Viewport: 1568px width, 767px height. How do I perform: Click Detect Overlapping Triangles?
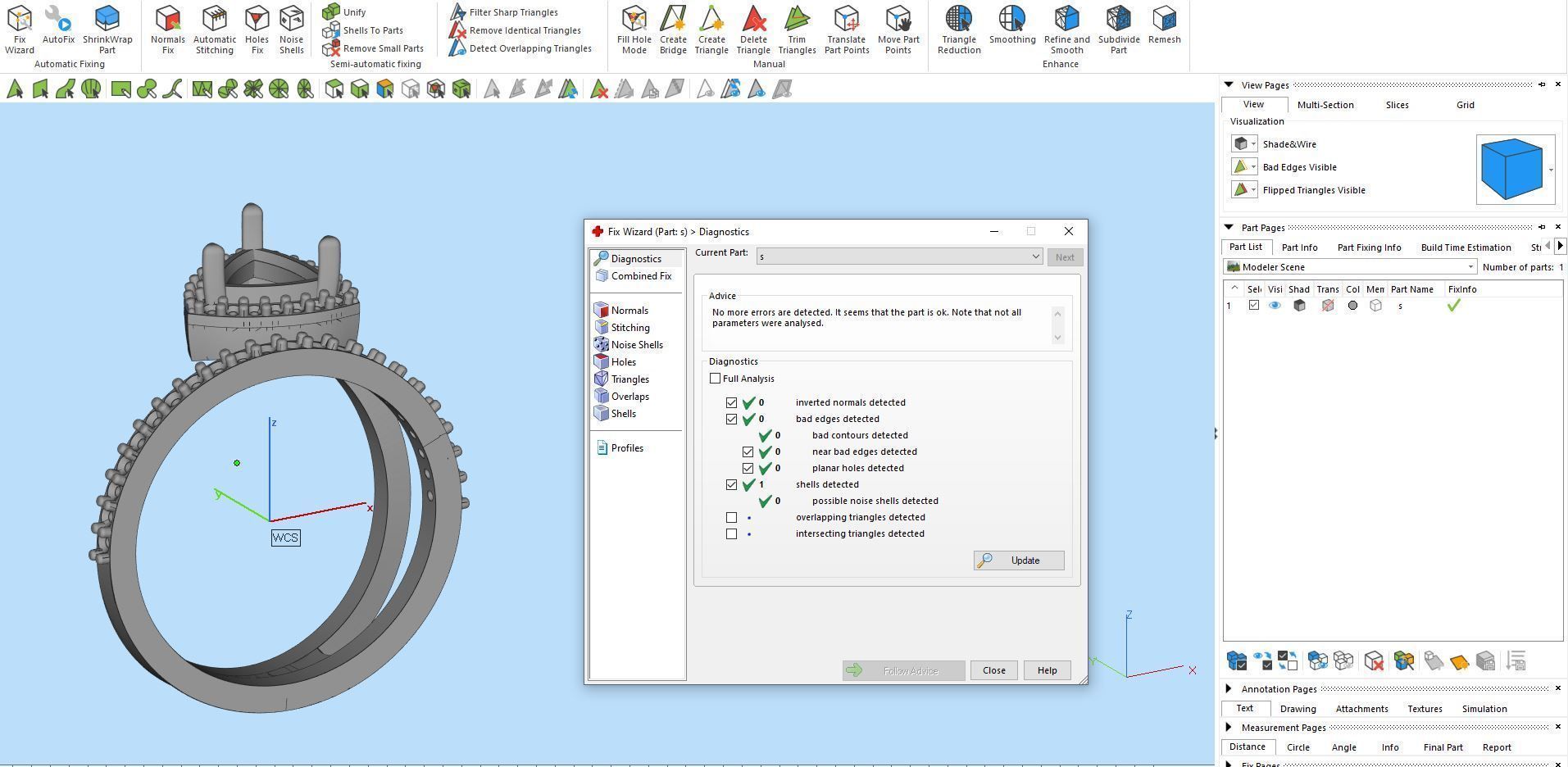click(x=520, y=48)
